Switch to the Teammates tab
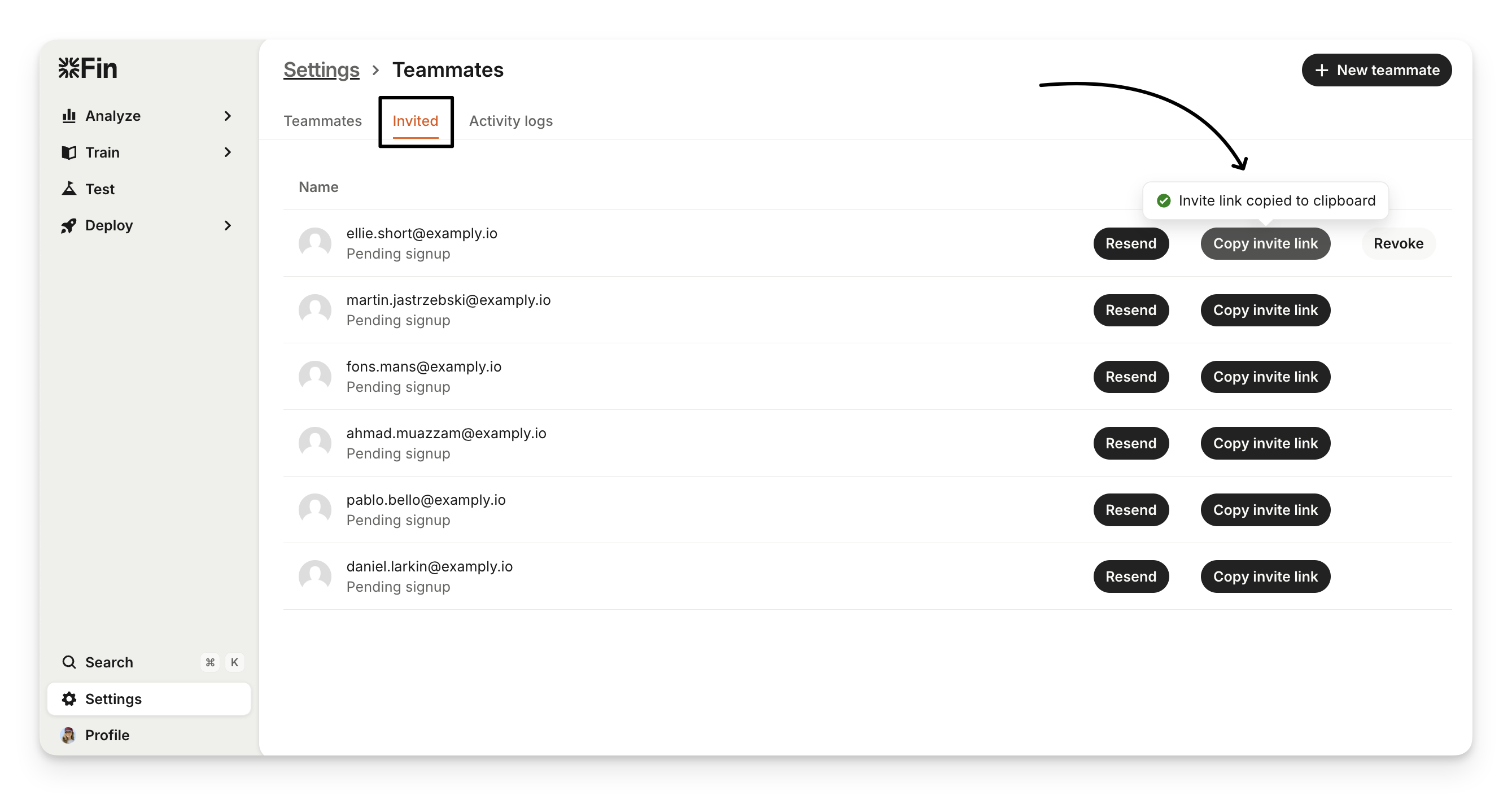 coord(323,121)
